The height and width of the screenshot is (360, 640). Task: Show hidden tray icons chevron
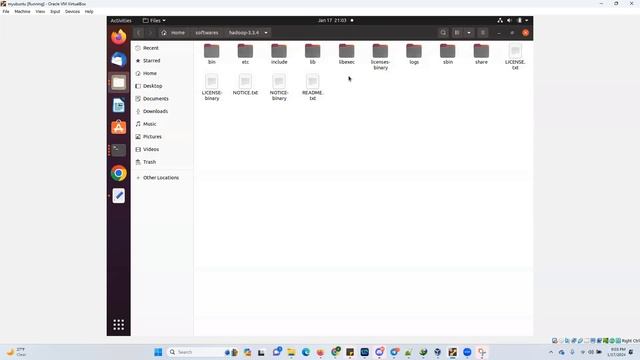pyautogui.click(x=551, y=352)
